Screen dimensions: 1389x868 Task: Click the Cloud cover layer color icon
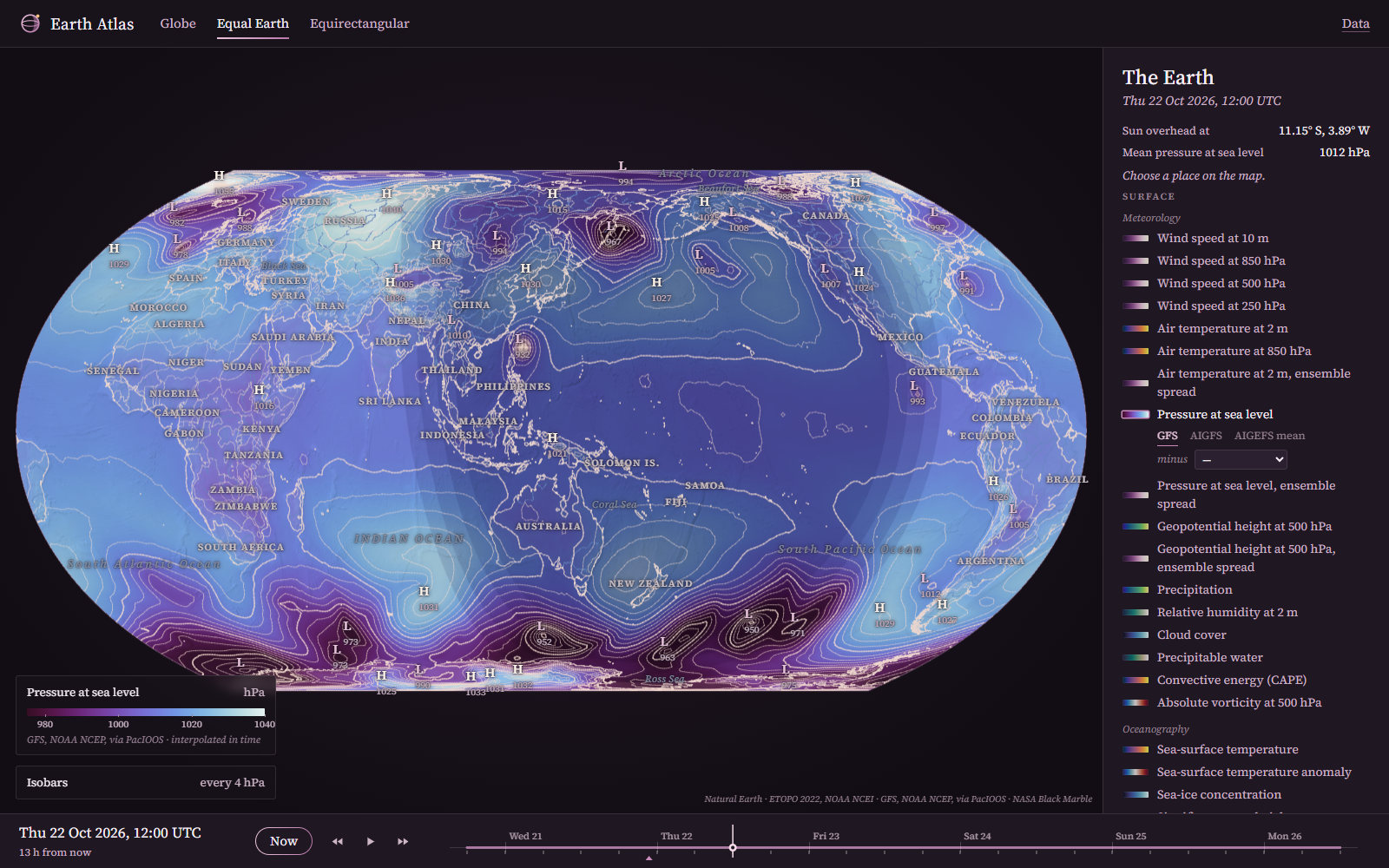coord(1136,635)
